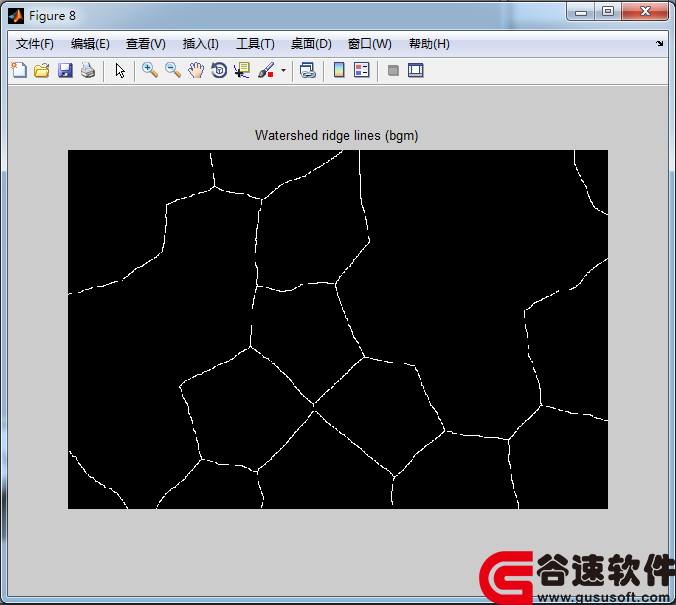Select the Zoom Out magnifier tool
This screenshot has height=605, width=676.
click(172, 70)
